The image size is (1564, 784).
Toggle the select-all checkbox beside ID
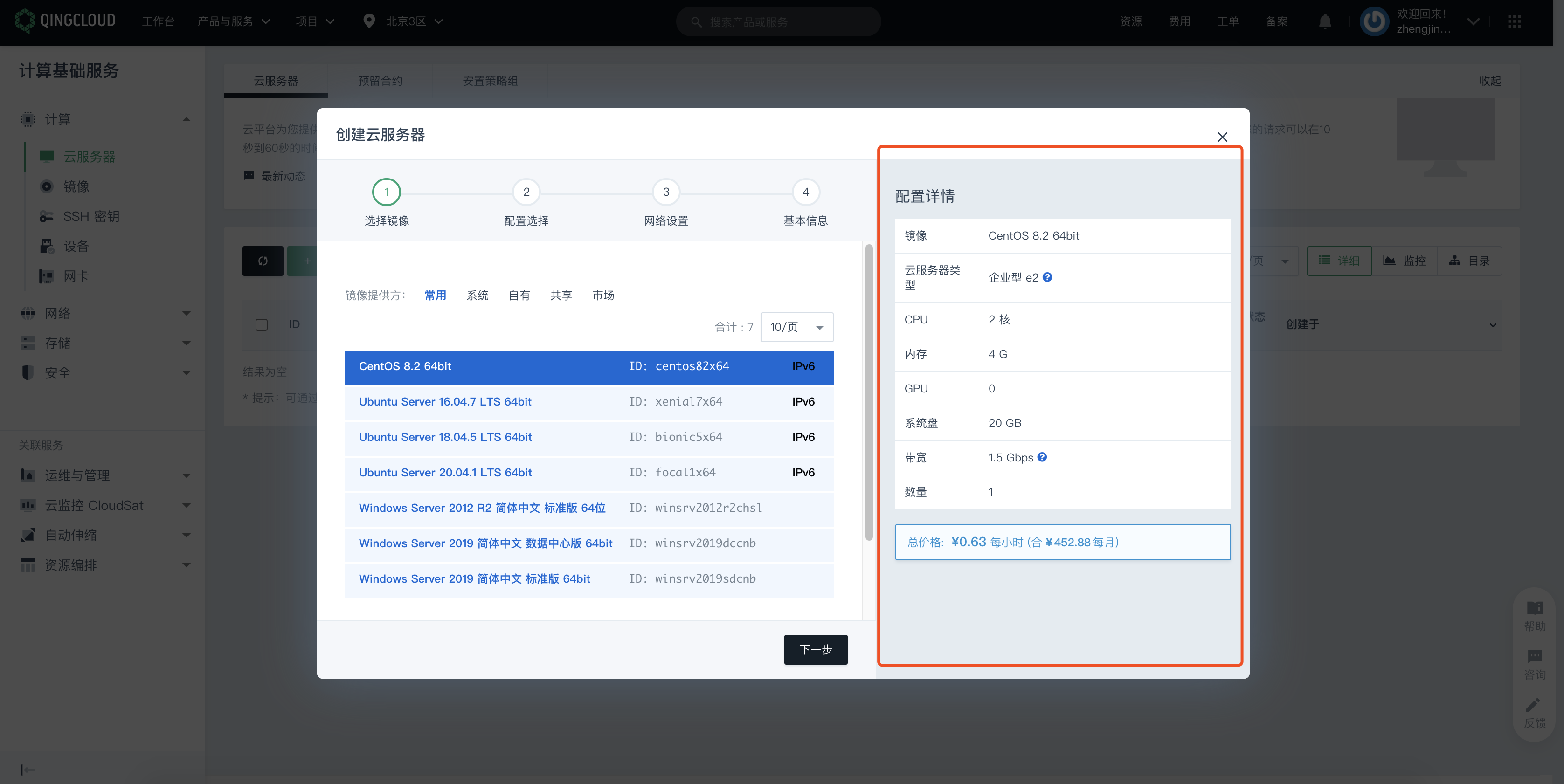(262, 324)
